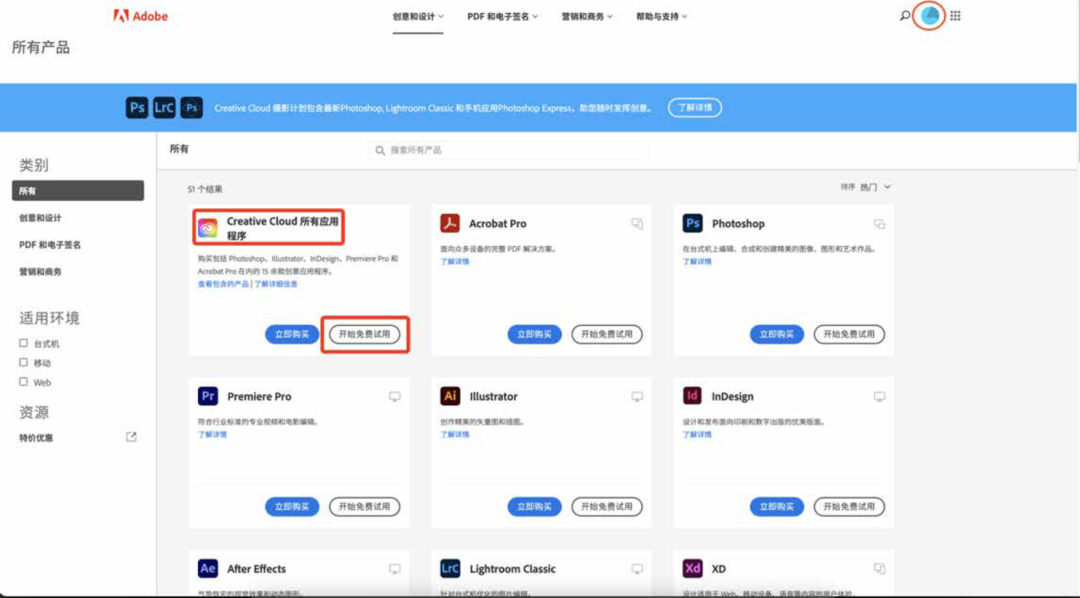This screenshot has height=598, width=1080.
Task: Click the Creative Cloud app icon
Action: click(x=207, y=227)
